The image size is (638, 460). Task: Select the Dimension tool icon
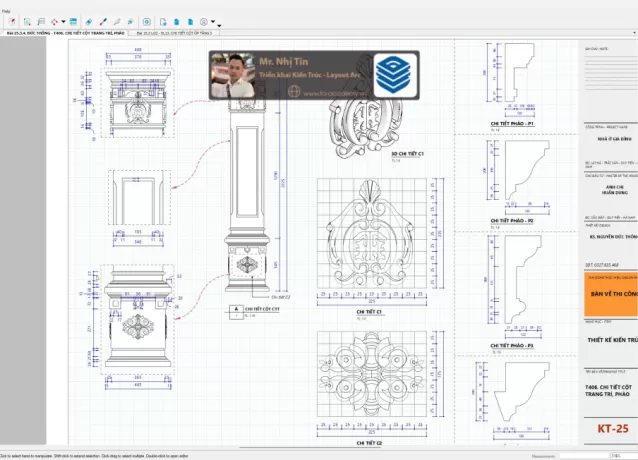pos(55,22)
